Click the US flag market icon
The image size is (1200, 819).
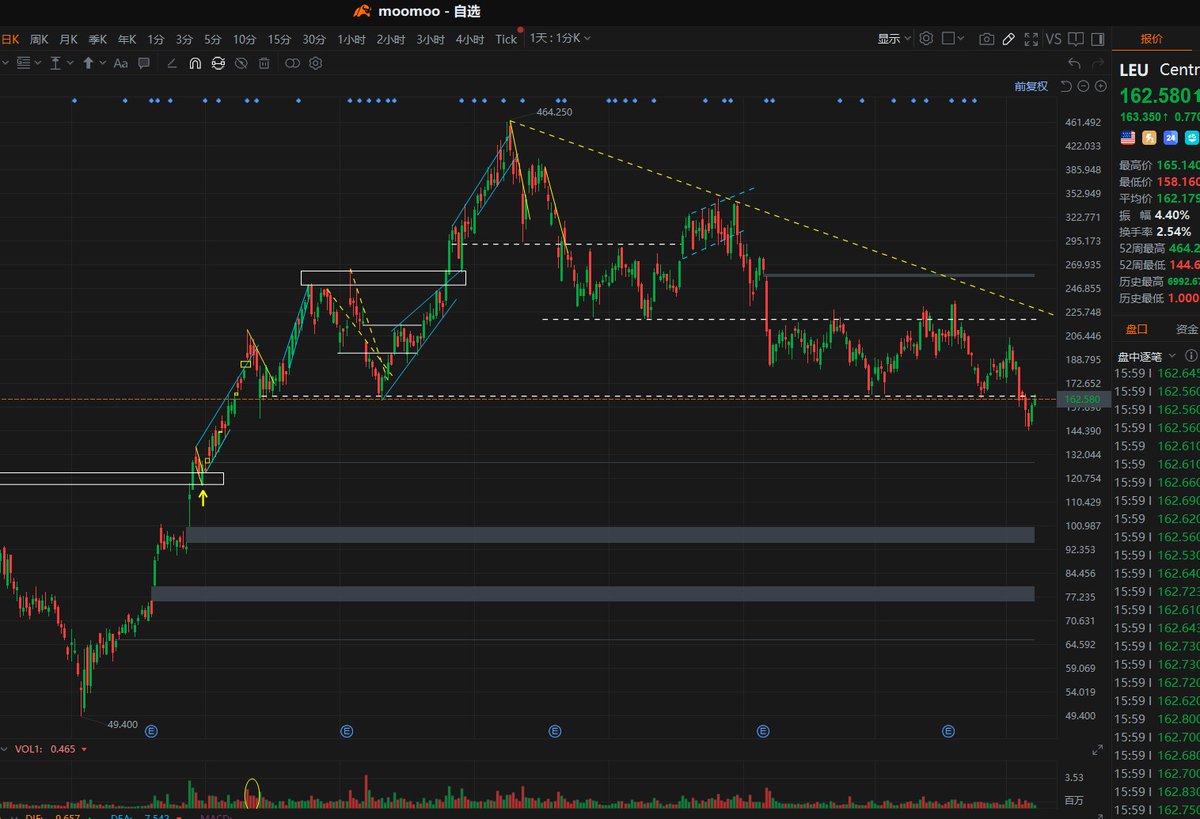1128,138
